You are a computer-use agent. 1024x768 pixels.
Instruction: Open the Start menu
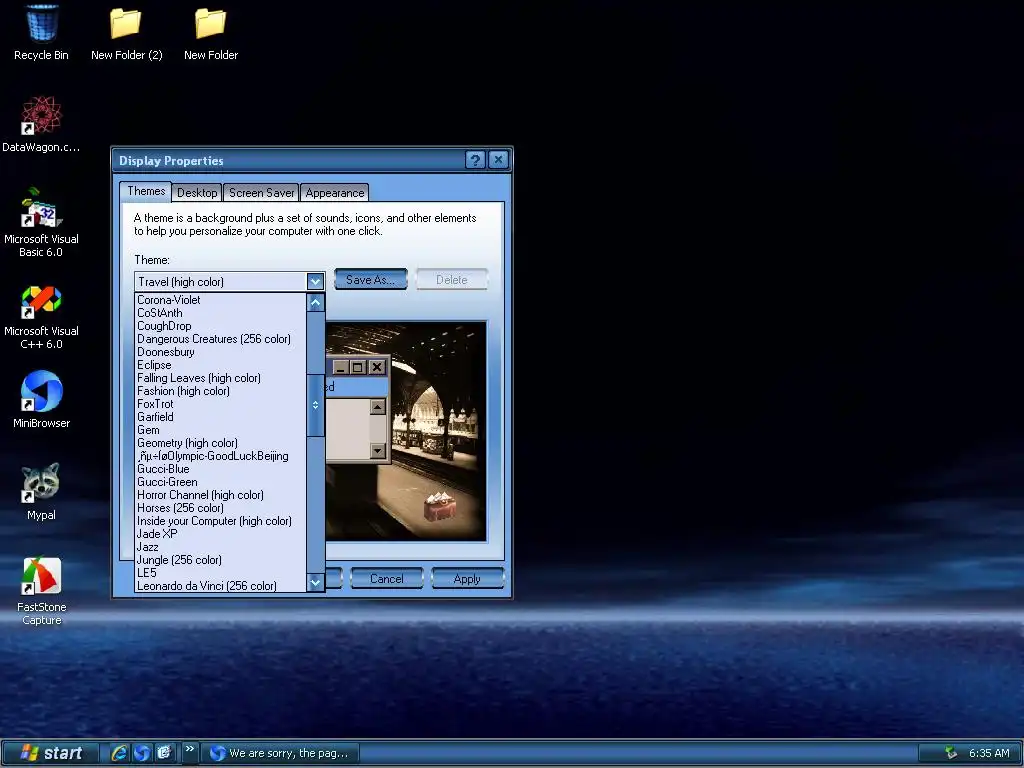(52, 753)
